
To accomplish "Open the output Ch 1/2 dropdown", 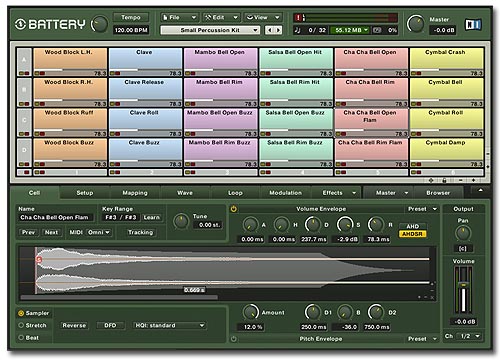I will coord(470,336).
